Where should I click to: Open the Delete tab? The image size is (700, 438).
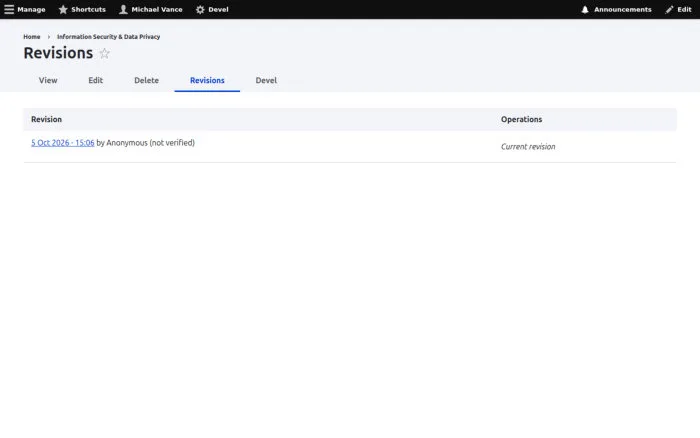tap(146, 80)
